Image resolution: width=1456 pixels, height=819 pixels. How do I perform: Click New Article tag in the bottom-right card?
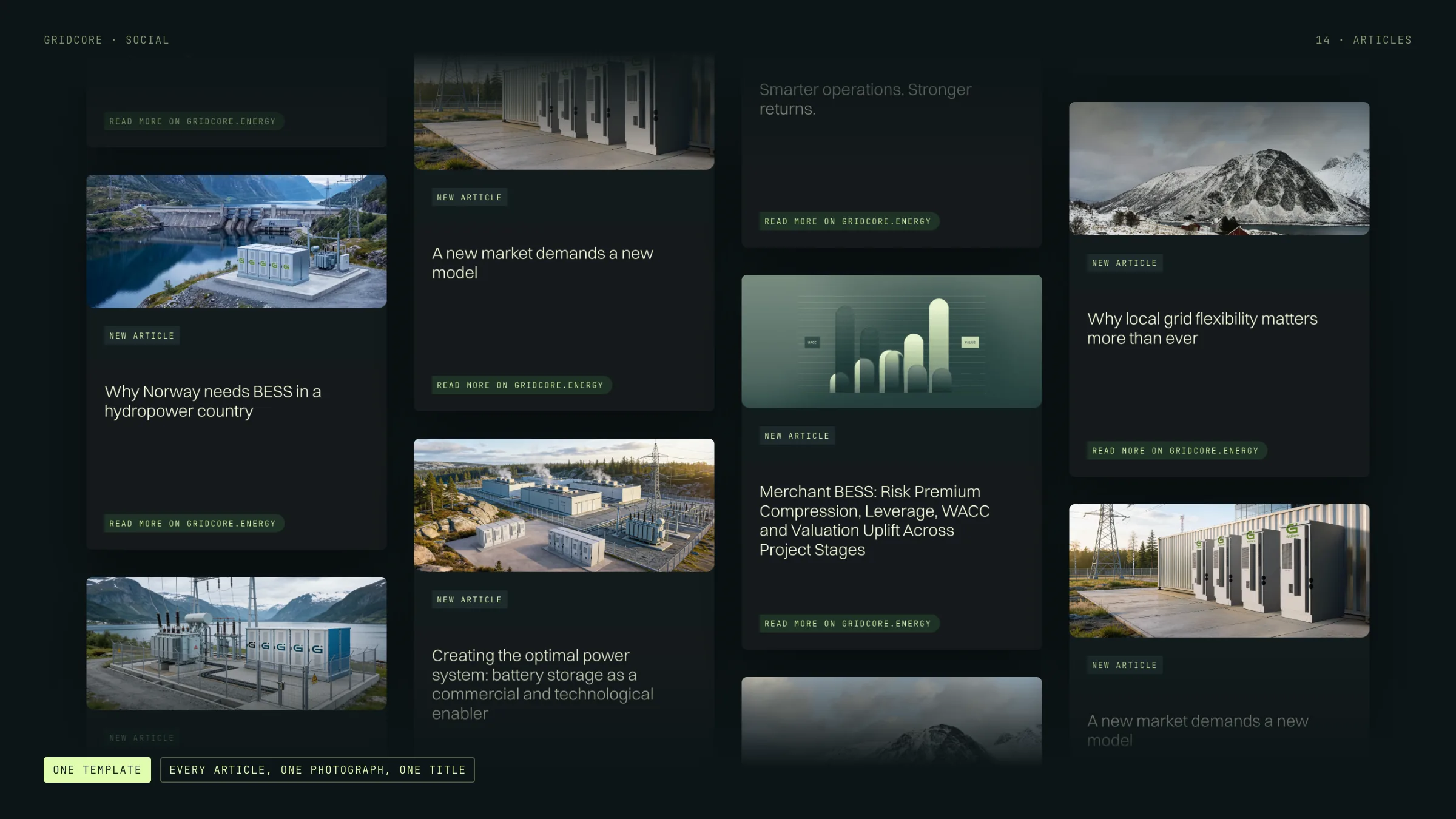point(1124,665)
